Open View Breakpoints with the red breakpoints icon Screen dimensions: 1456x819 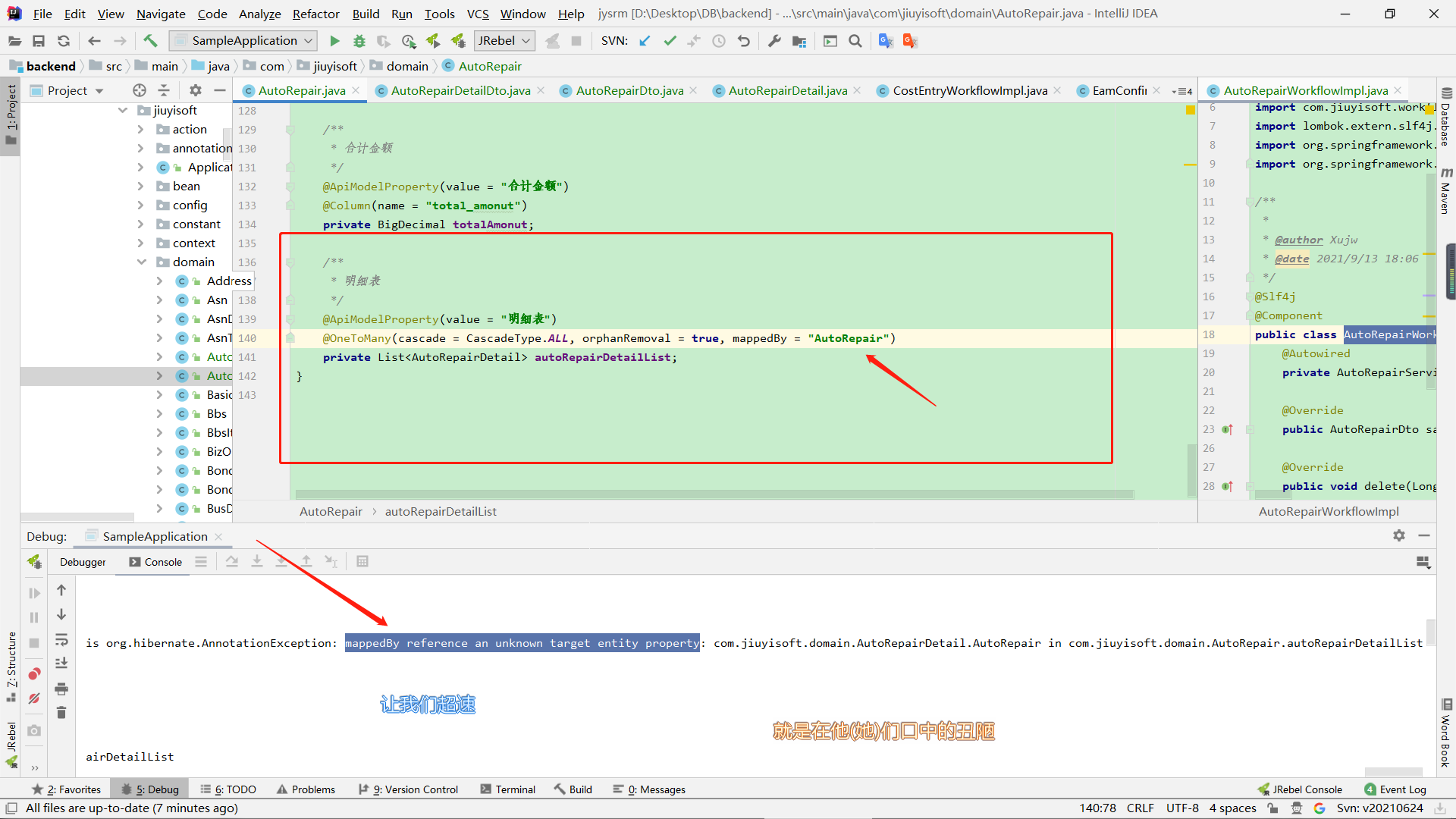tap(33, 673)
